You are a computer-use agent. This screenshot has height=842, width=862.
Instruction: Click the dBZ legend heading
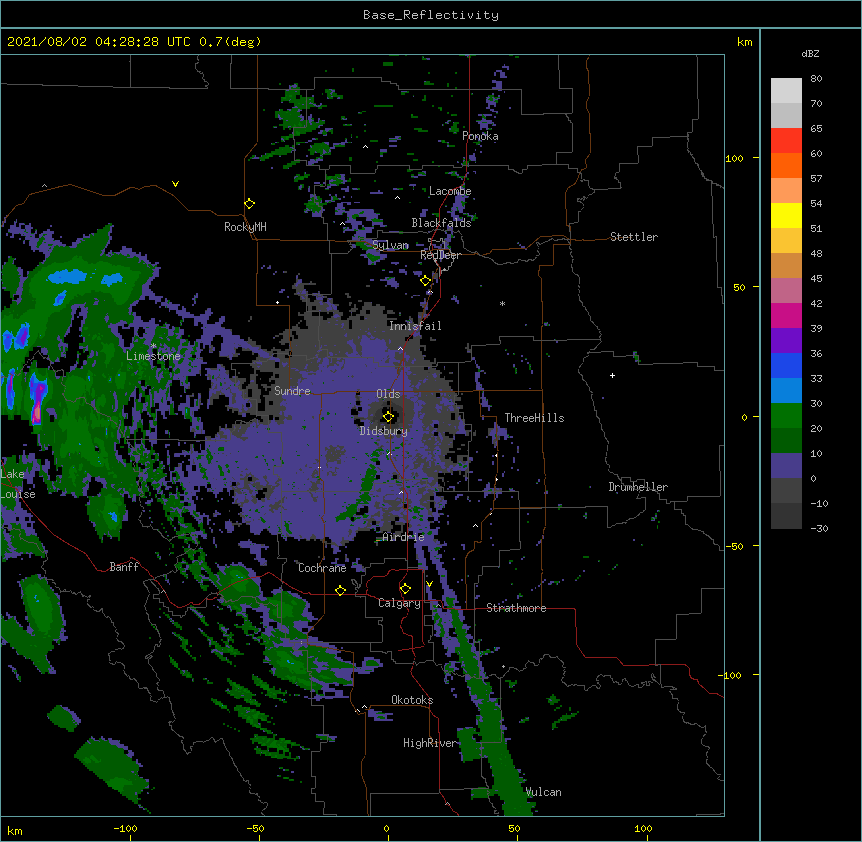(810, 54)
